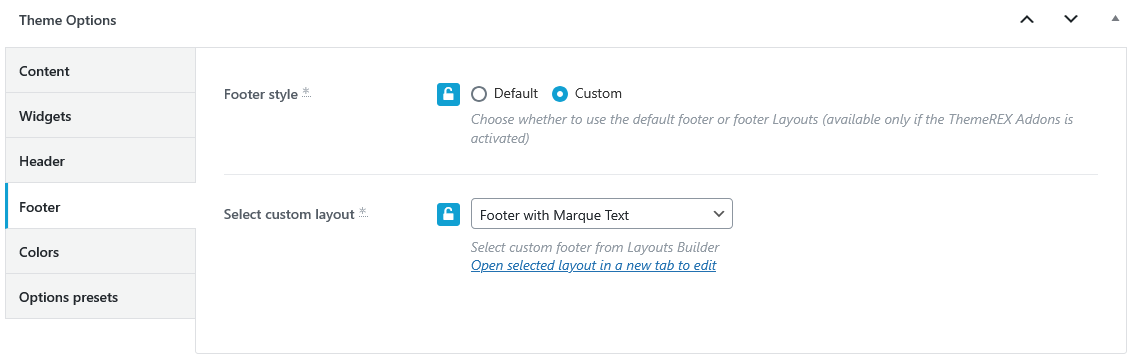Open the Widgets tab
The image size is (1132, 361).
[100, 116]
